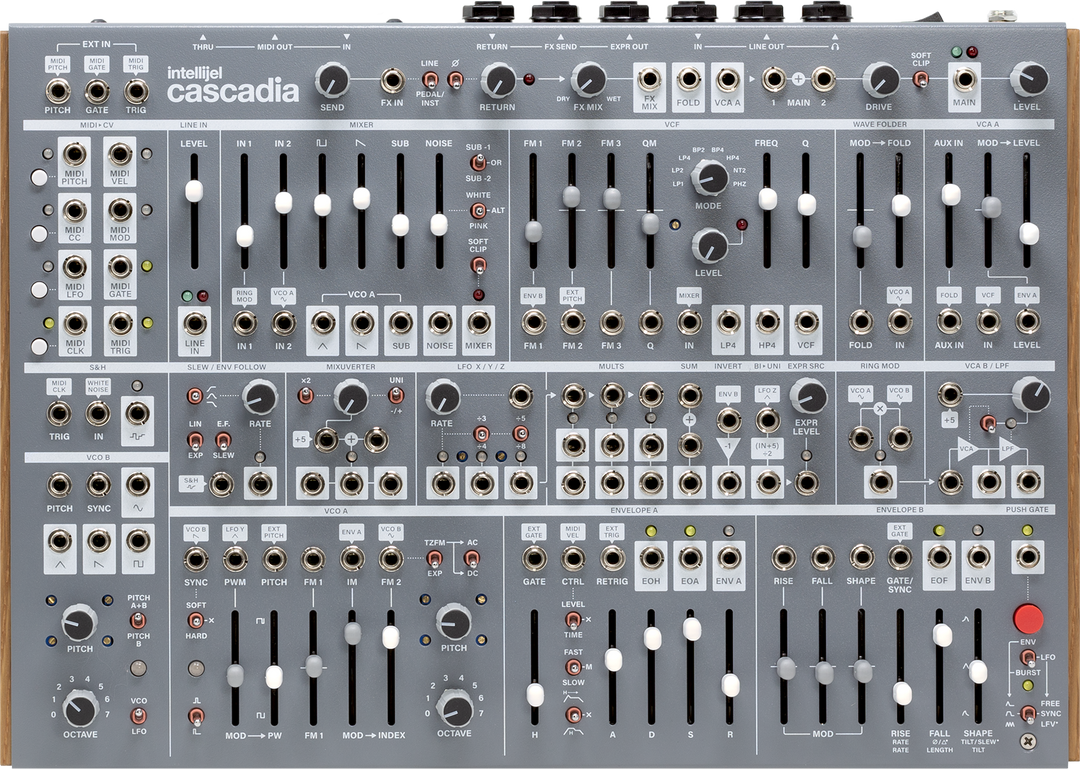Click the LFO RATE knob
The height and width of the screenshot is (770, 1080).
point(442,396)
